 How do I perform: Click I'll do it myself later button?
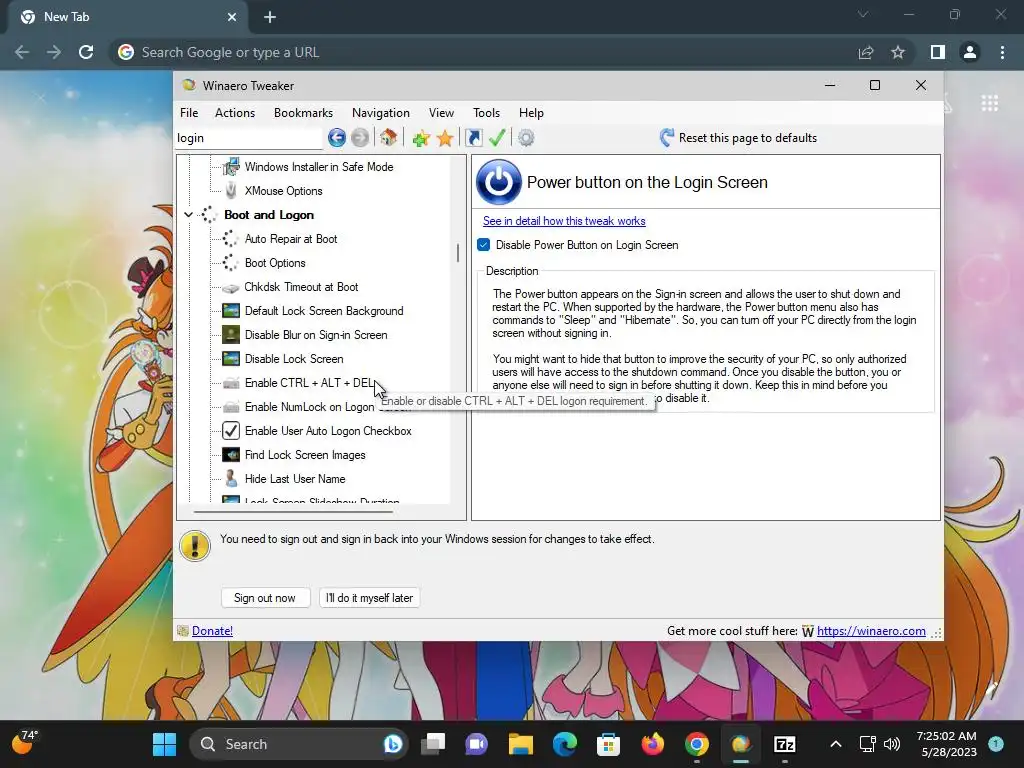(x=369, y=598)
